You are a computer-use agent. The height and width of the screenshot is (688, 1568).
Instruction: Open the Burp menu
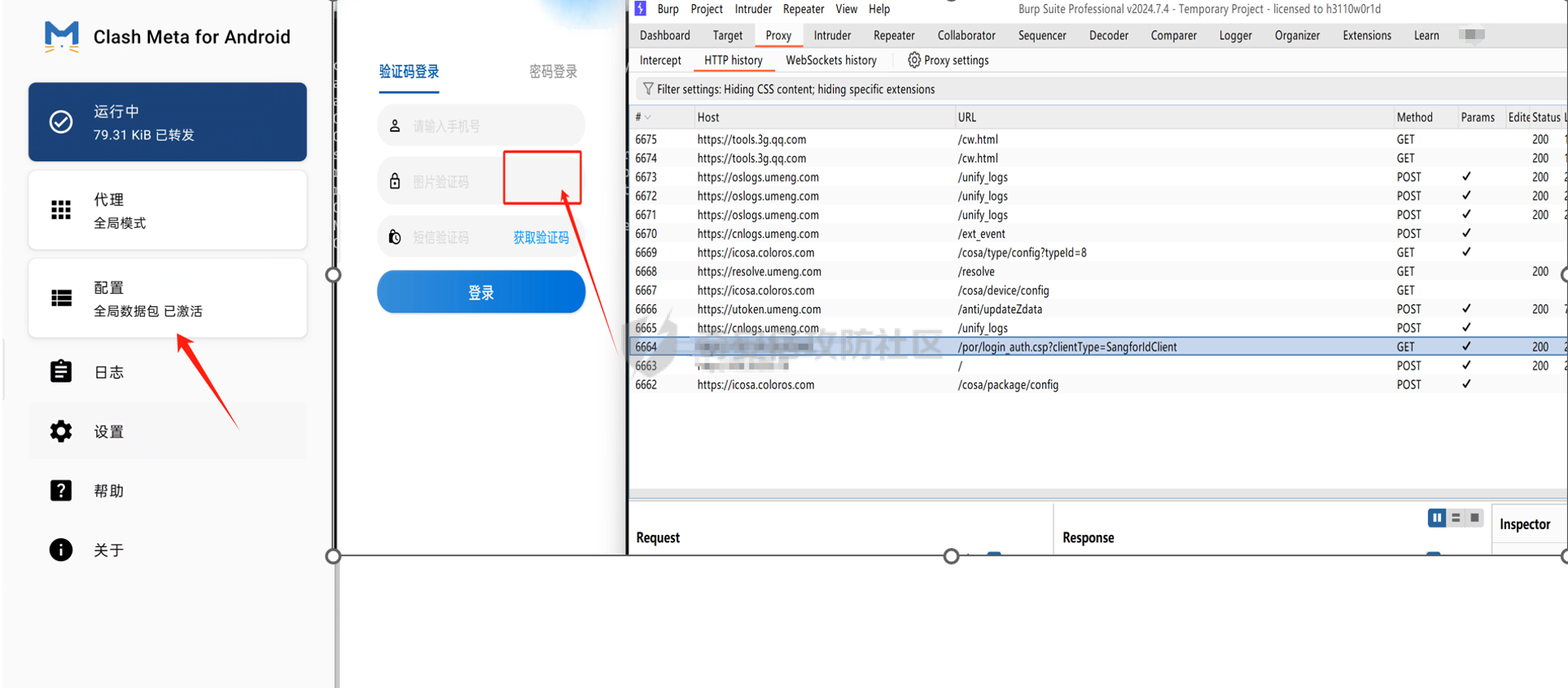[x=668, y=9]
